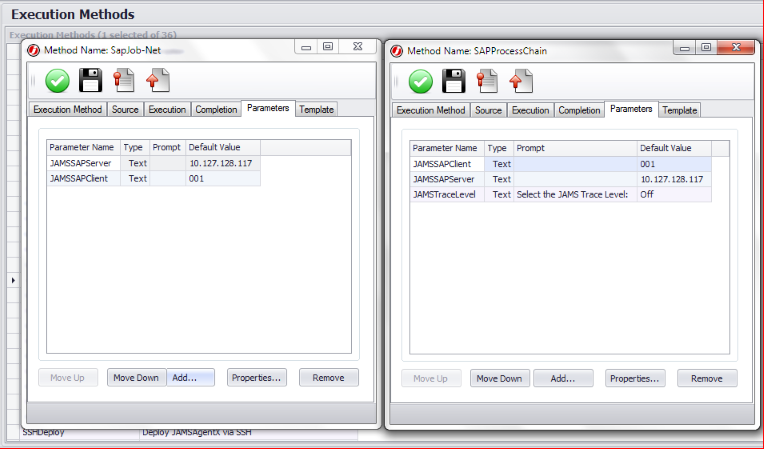Screen dimensions: 764x449
Task: Click Type column header in SAPProcessChain window
Action: click(x=499, y=148)
